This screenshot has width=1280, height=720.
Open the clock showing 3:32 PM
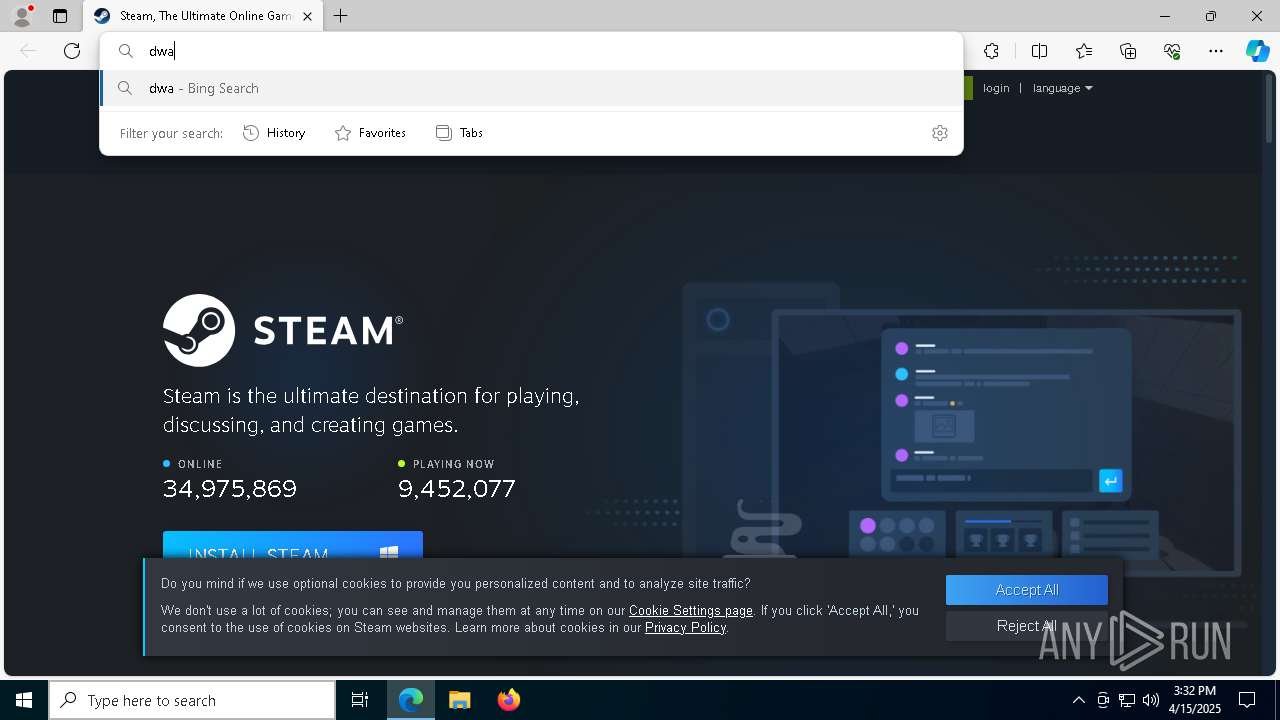pos(1196,700)
